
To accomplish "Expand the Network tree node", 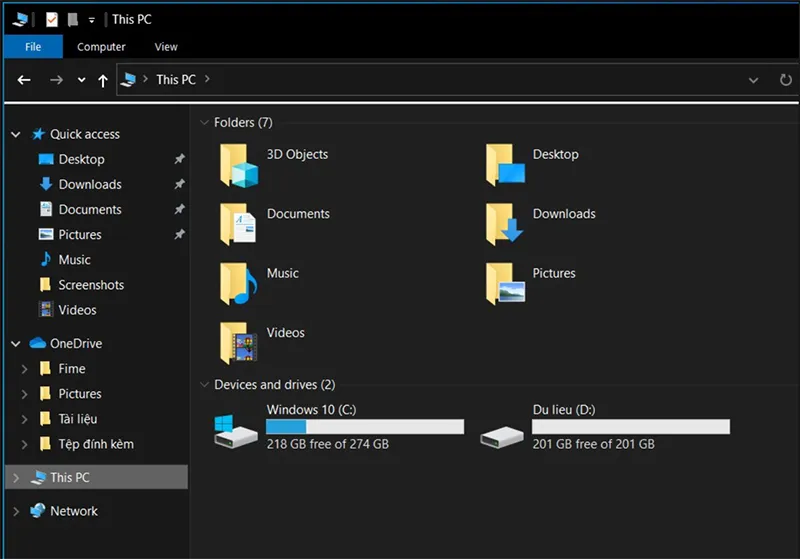I will click(16, 511).
